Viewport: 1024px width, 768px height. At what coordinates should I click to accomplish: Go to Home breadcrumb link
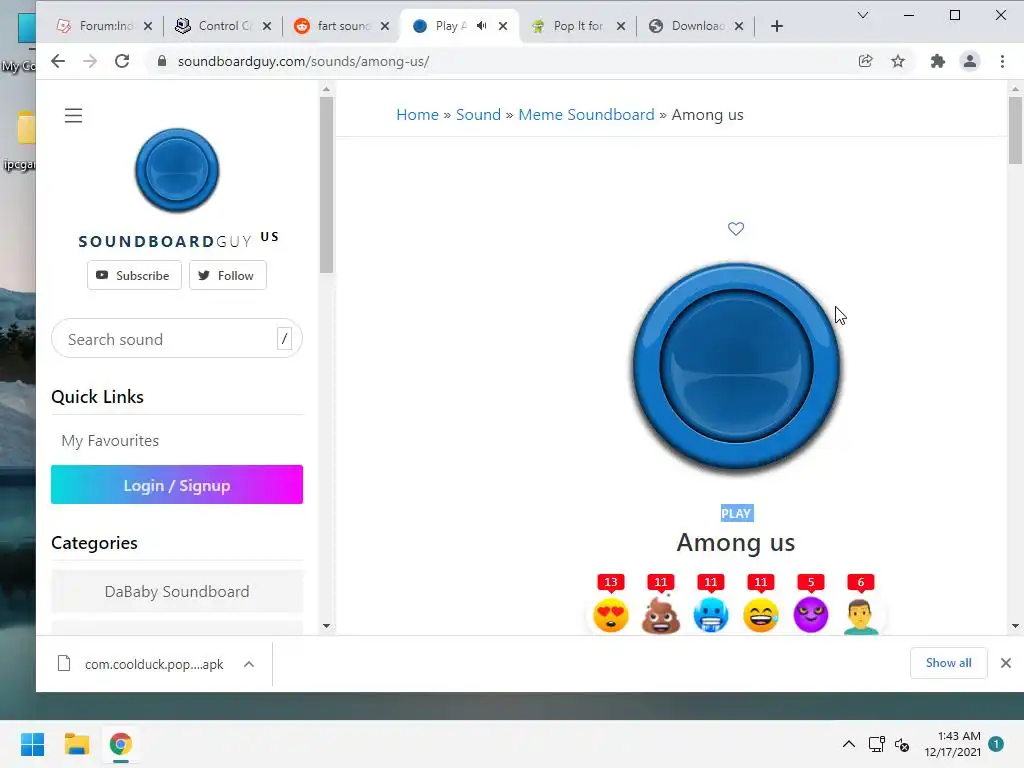(417, 115)
